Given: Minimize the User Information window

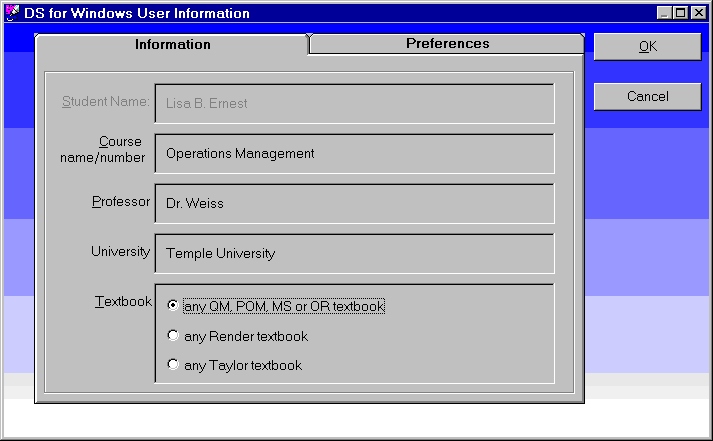Looking at the screenshot, I should 665,13.
